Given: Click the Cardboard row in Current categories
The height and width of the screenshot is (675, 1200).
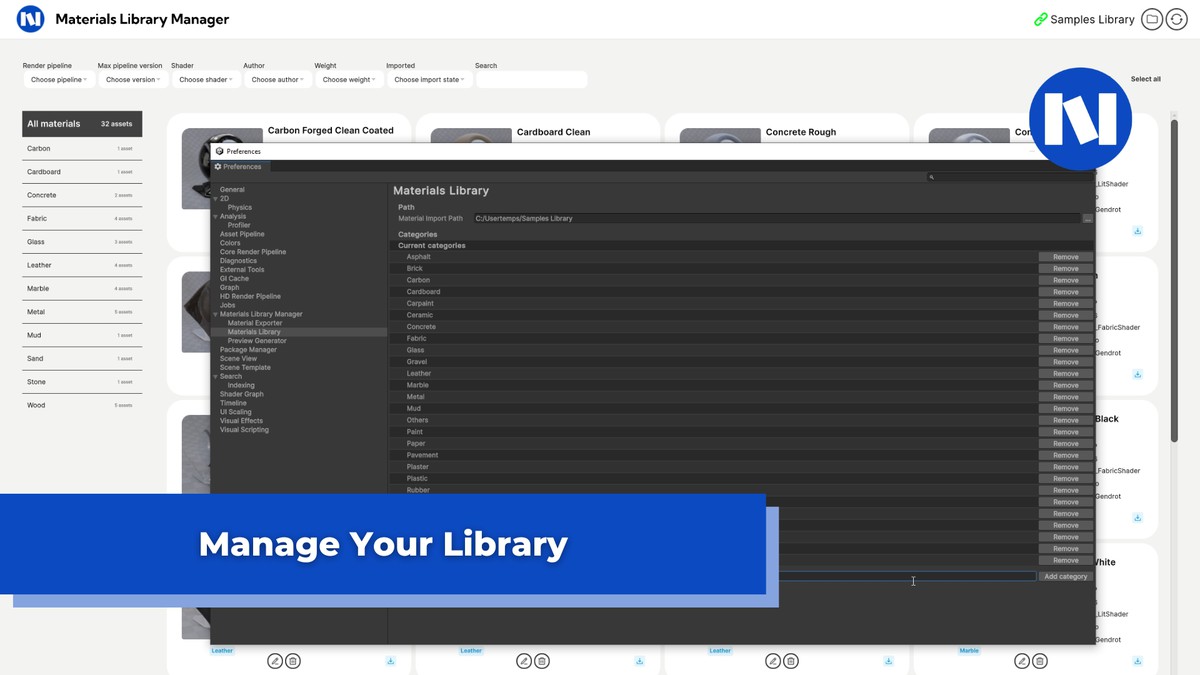Looking at the screenshot, I should click(x=713, y=292).
